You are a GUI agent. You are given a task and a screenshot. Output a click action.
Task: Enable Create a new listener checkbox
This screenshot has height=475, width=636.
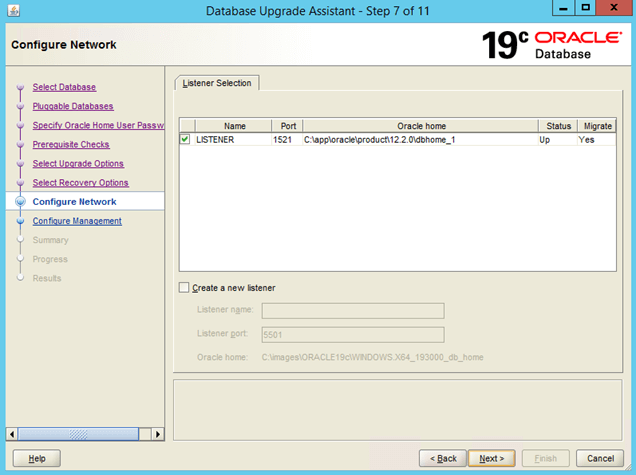tap(184, 288)
